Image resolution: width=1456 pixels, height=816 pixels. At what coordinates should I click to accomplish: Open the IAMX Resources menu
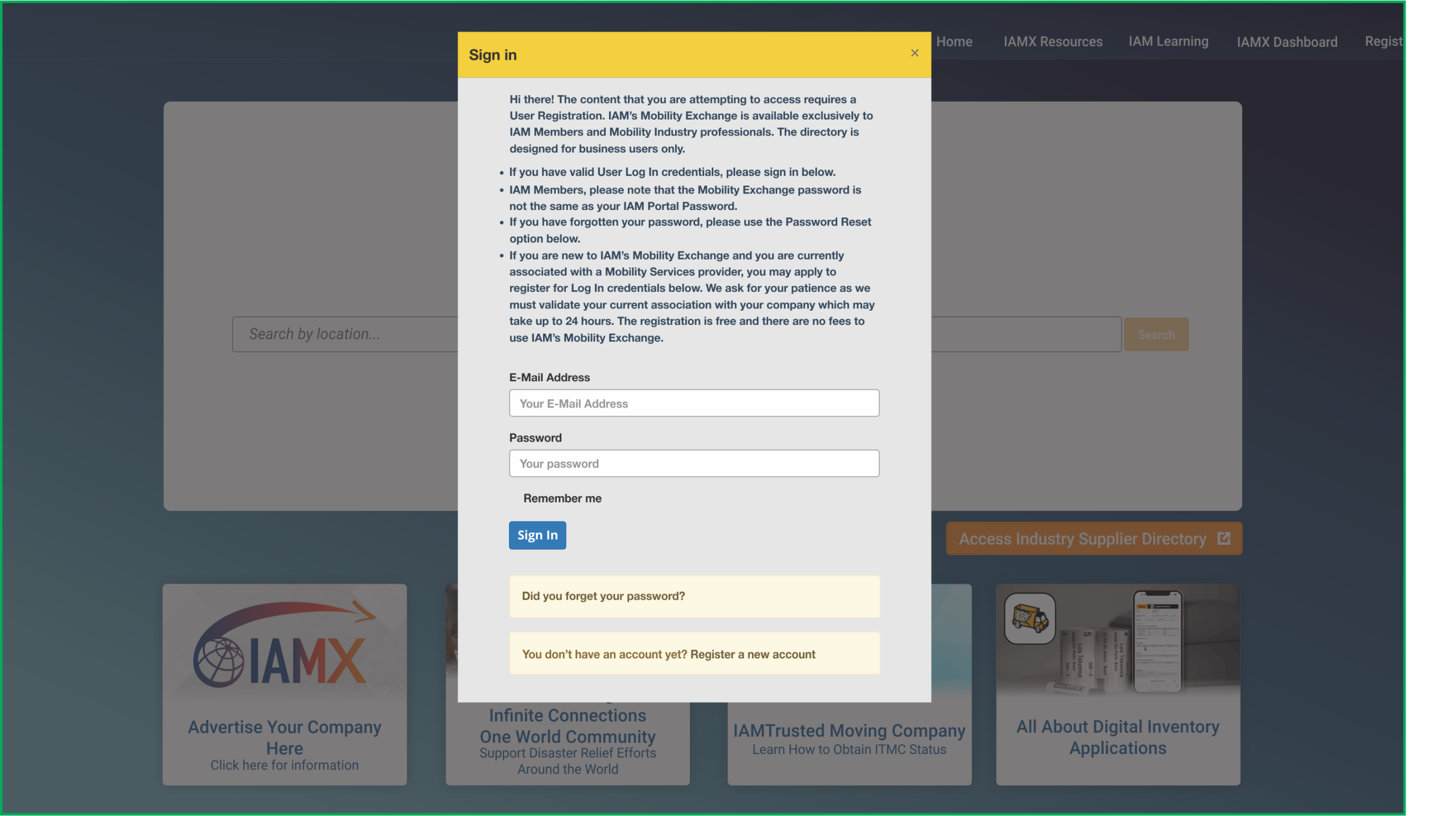click(x=1052, y=42)
